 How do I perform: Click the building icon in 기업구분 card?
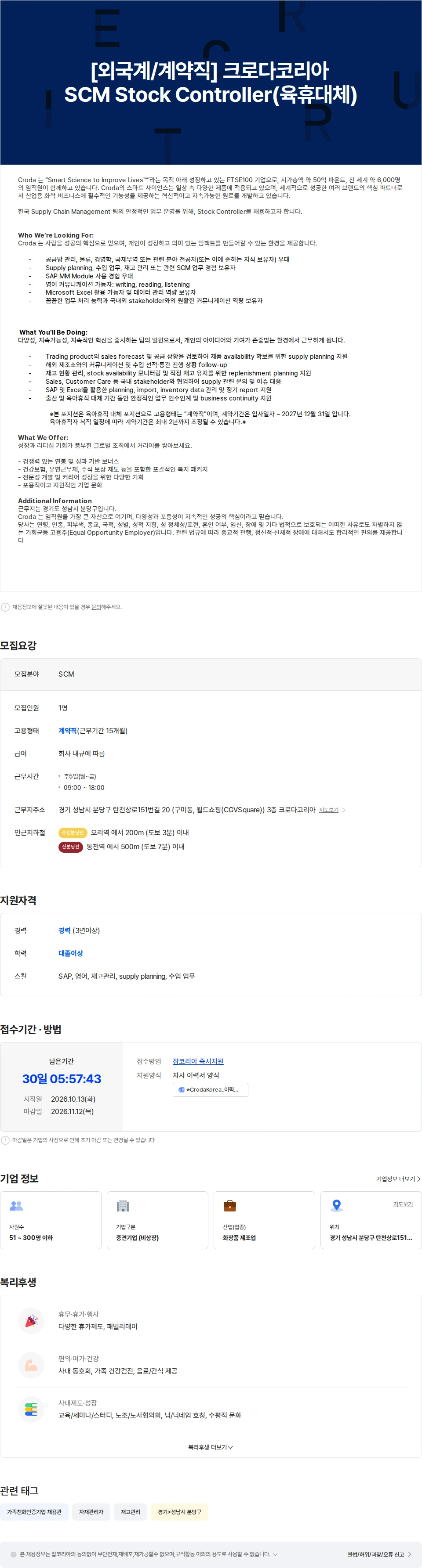pos(123,1205)
